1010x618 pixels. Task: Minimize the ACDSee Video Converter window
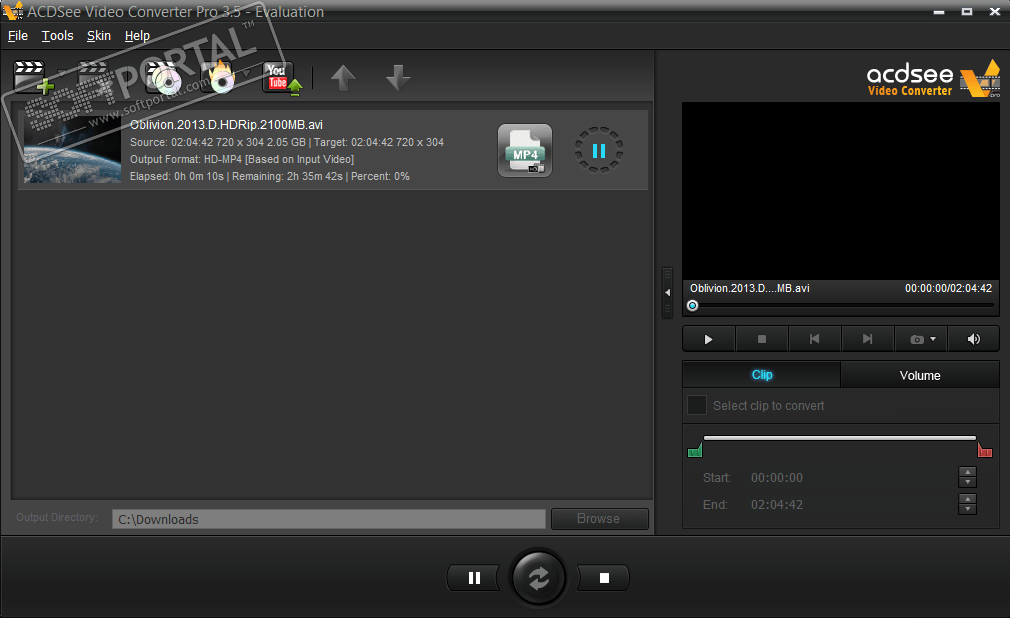939,12
